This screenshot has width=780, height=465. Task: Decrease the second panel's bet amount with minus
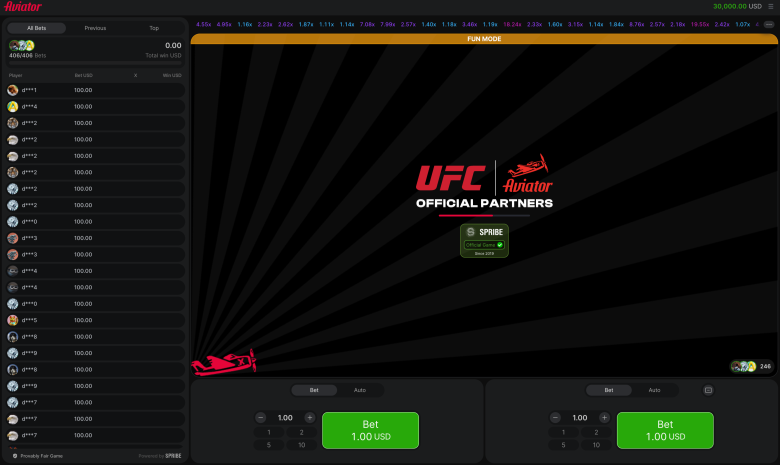point(555,418)
